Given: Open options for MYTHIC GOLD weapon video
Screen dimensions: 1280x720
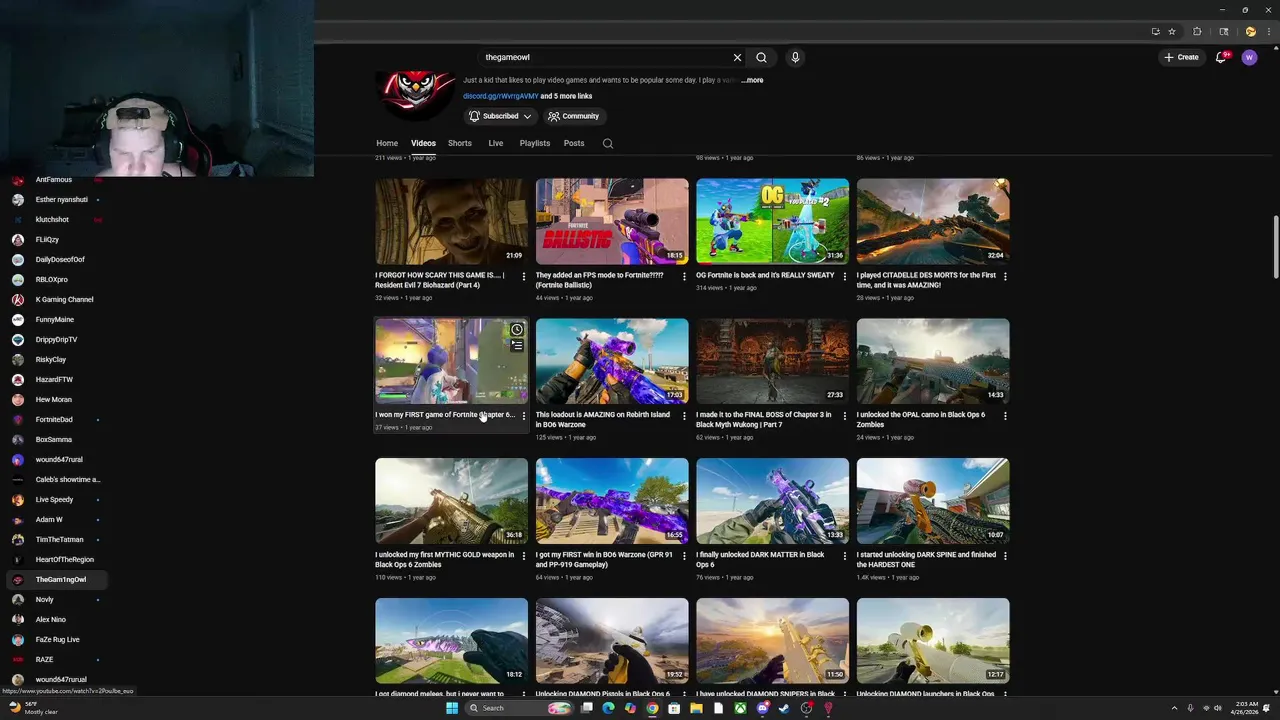Looking at the screenshot, I should tap(523, 556).
